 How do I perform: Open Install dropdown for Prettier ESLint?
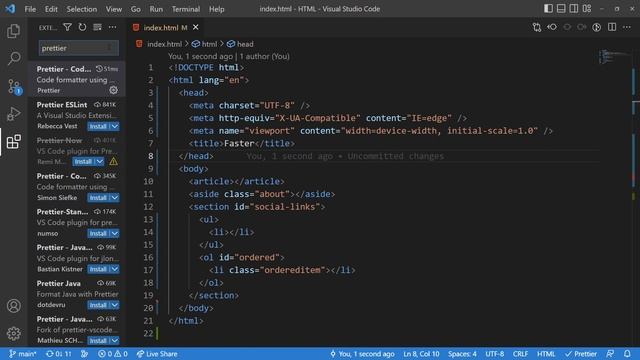pos(115,127)
